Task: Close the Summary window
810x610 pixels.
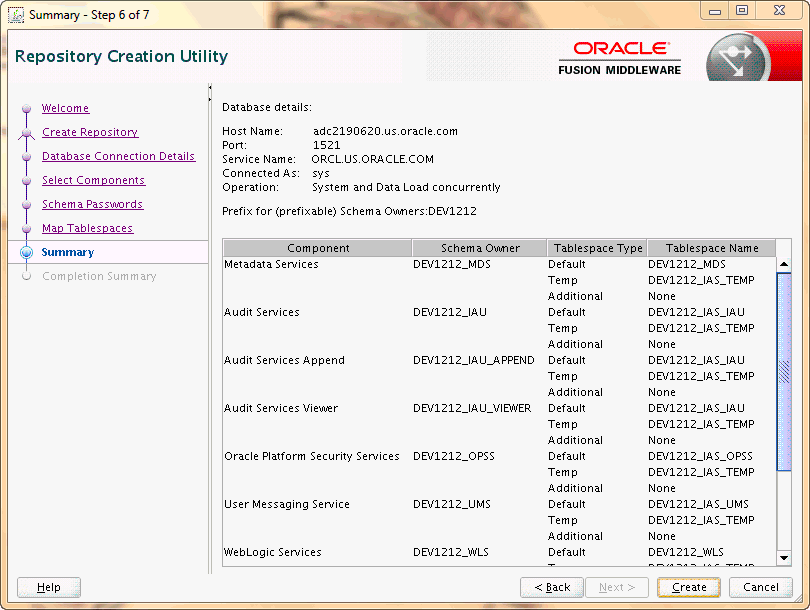Action: pos(779,11)
